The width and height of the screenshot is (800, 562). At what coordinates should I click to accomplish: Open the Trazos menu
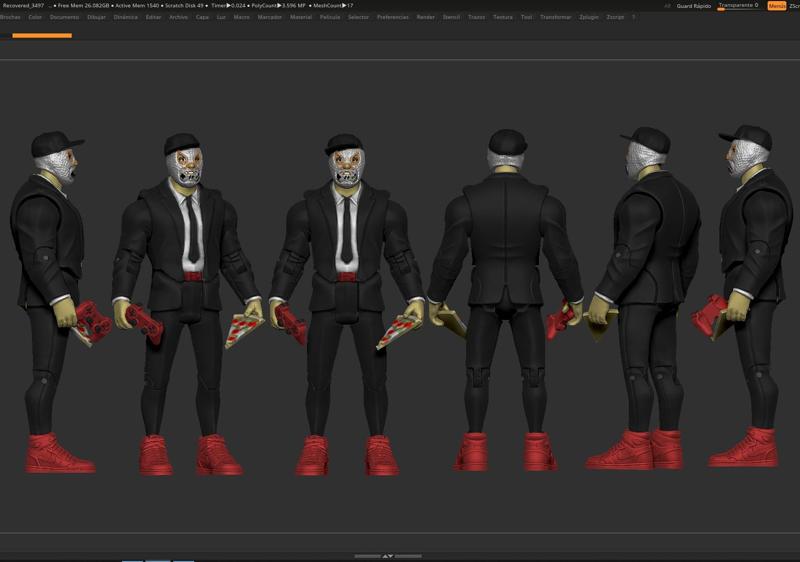click(x=477, y=17)
